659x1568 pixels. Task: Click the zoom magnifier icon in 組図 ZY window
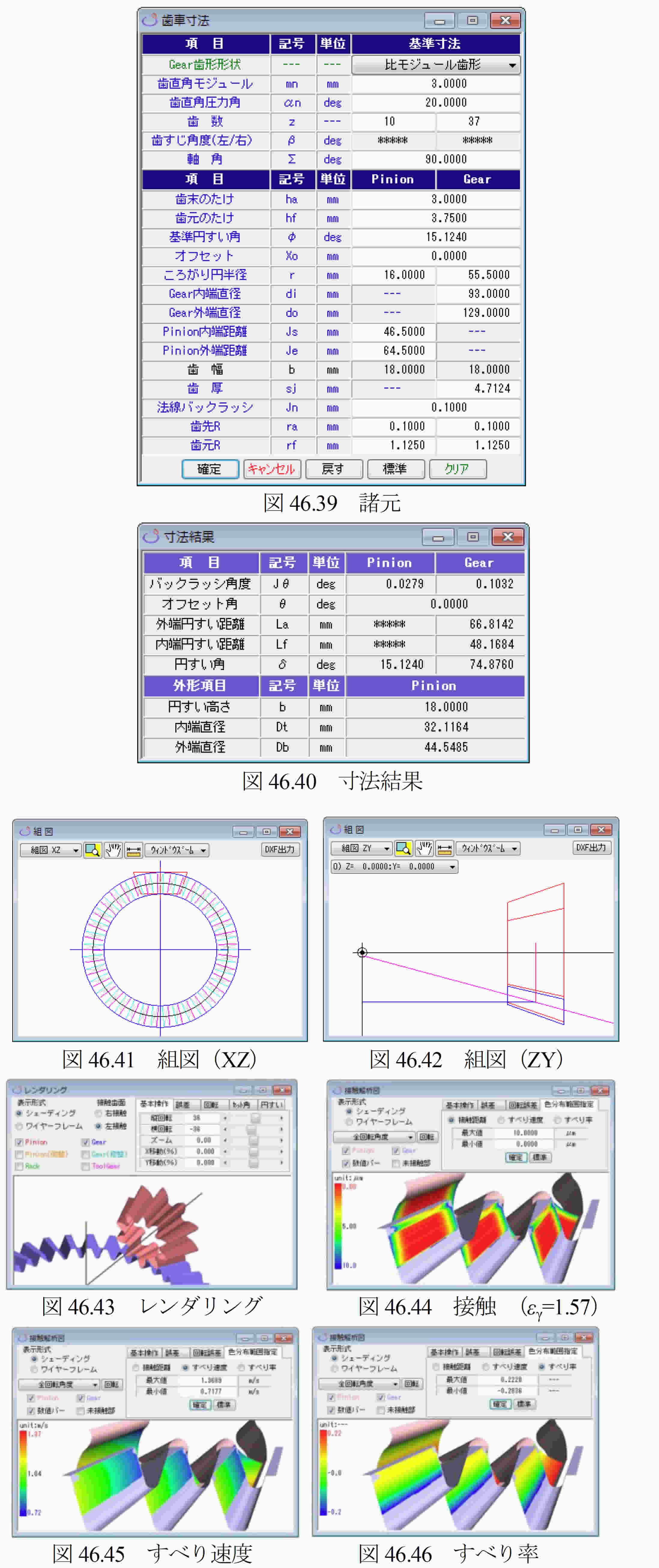(x=404, y=848)
